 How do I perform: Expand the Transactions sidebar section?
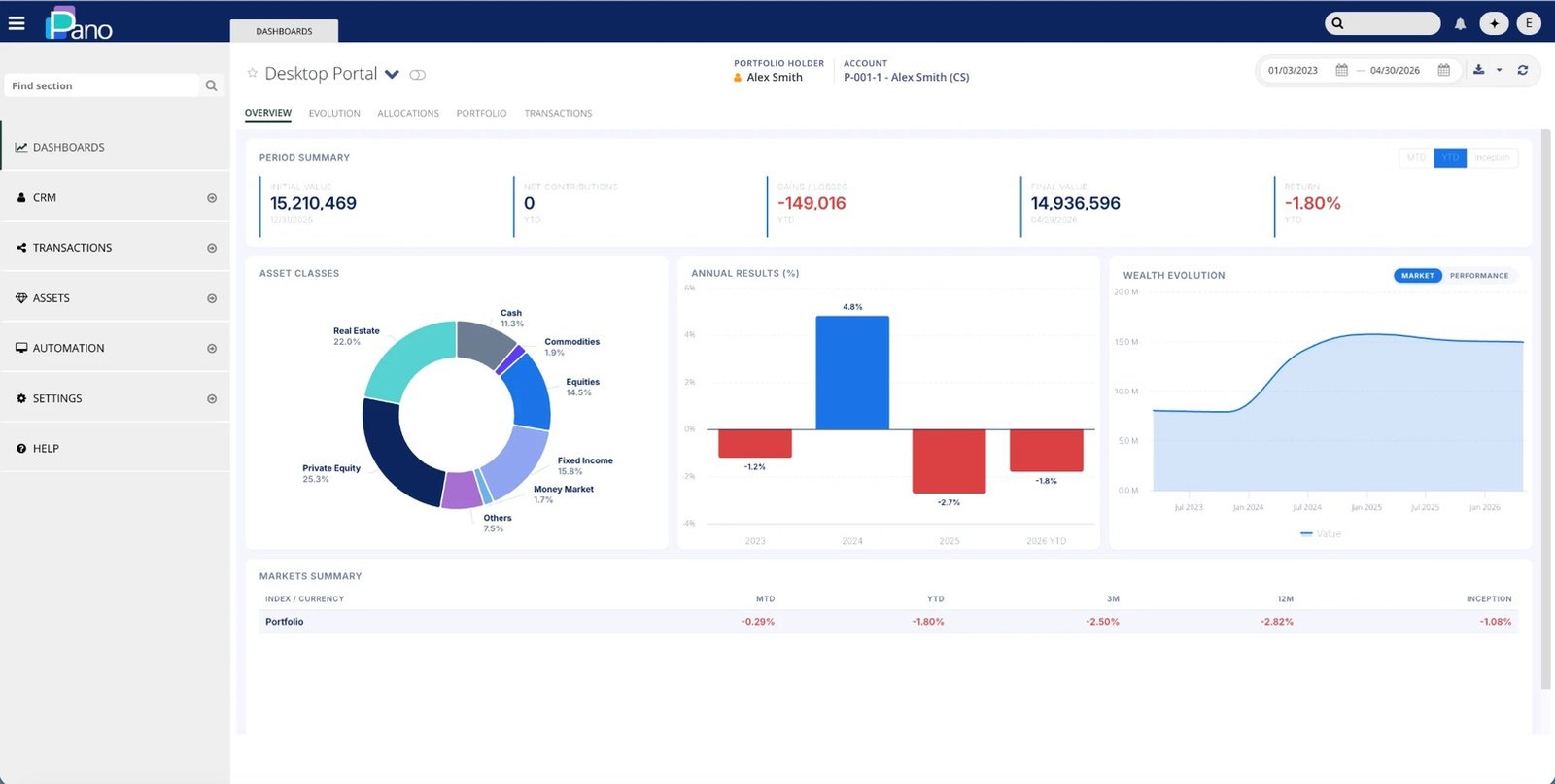point(212,248)
